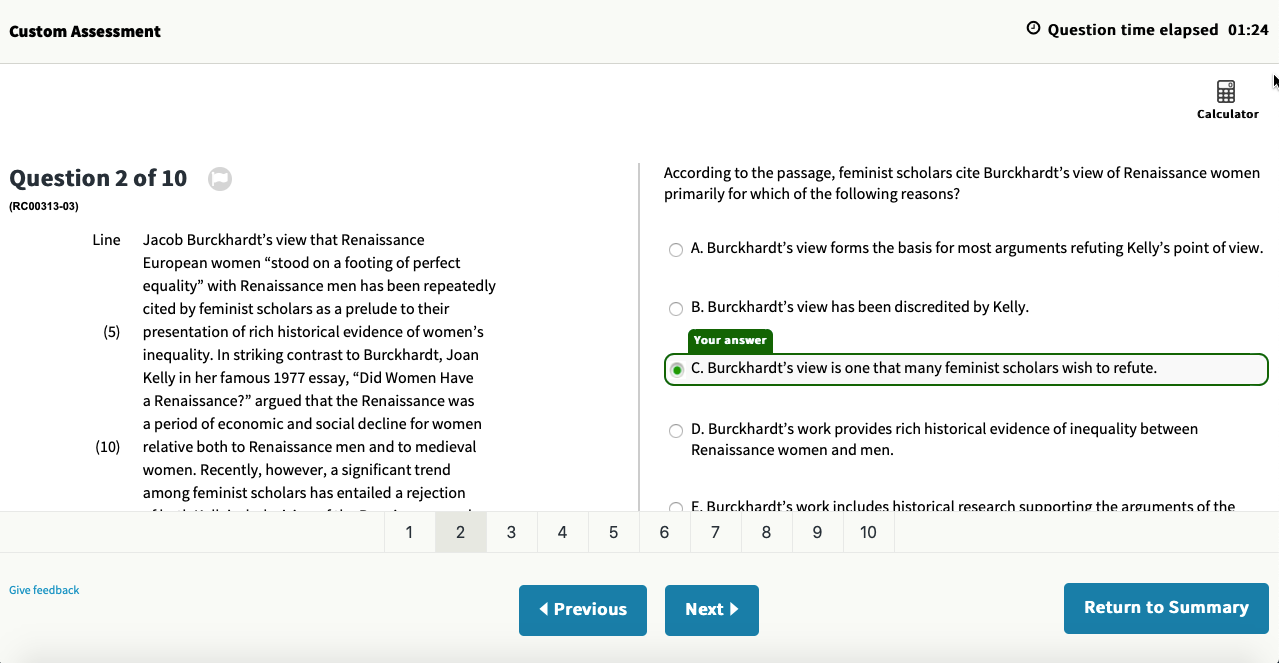Viewport: 1279px width, 663px height.
Task: Open question 7 in navigator
Action: pyautogui.click(x=715, y=532)
